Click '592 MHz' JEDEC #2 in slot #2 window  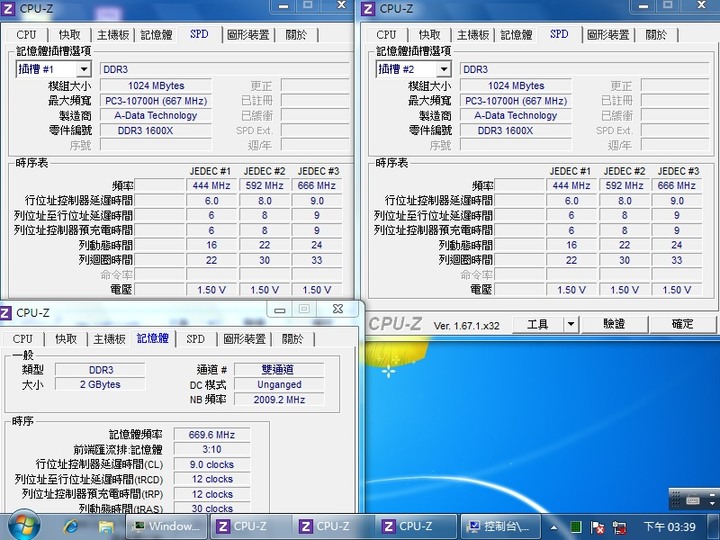pos(624,186)
